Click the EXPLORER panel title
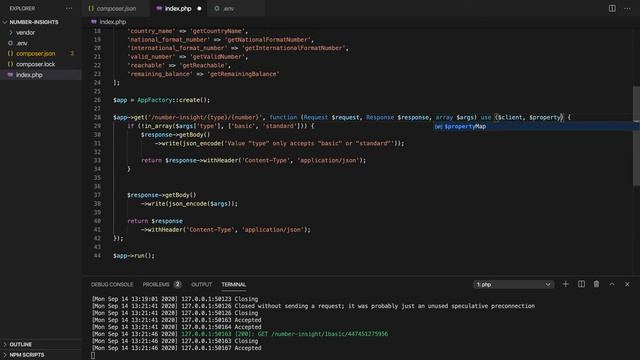This screenshot has width=640, height=360. 22,9
